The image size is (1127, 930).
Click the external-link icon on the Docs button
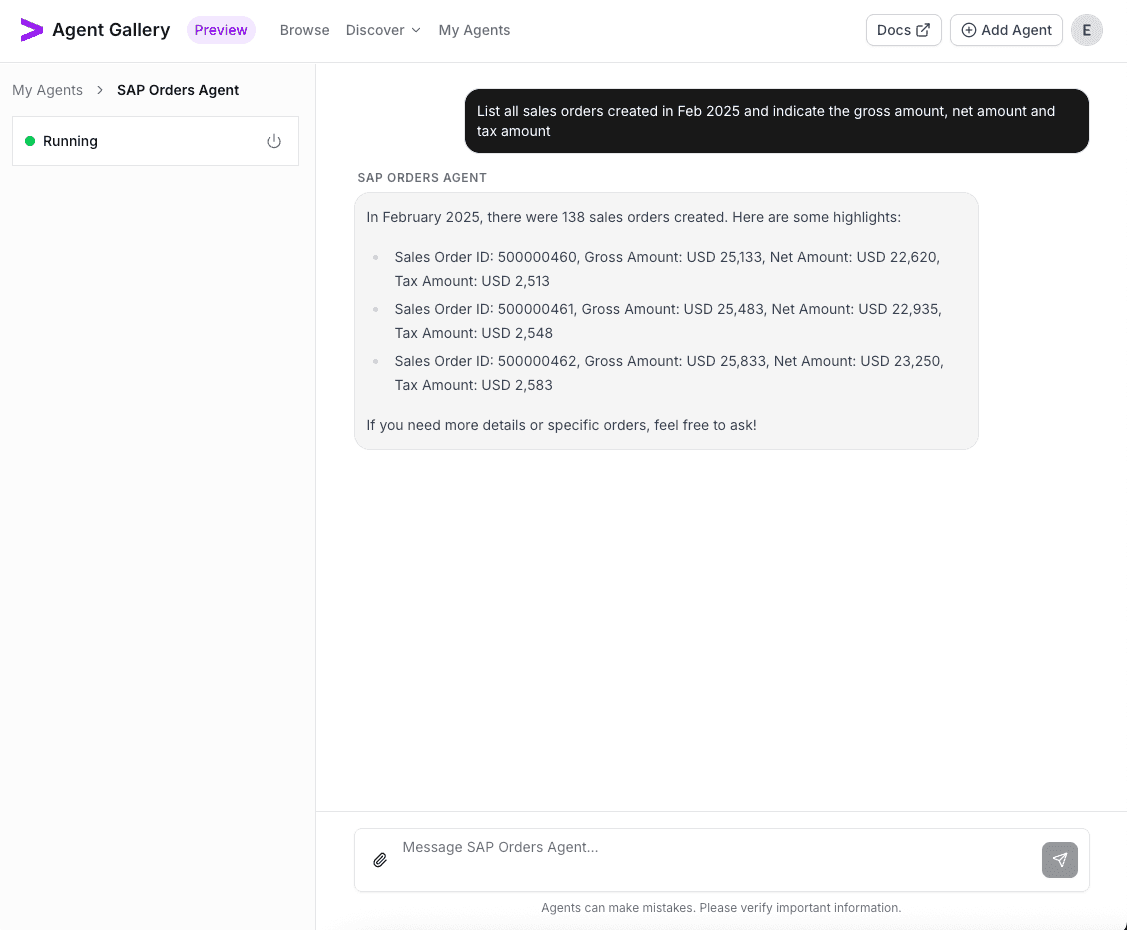pyautogui.click(x=924, y=30)
